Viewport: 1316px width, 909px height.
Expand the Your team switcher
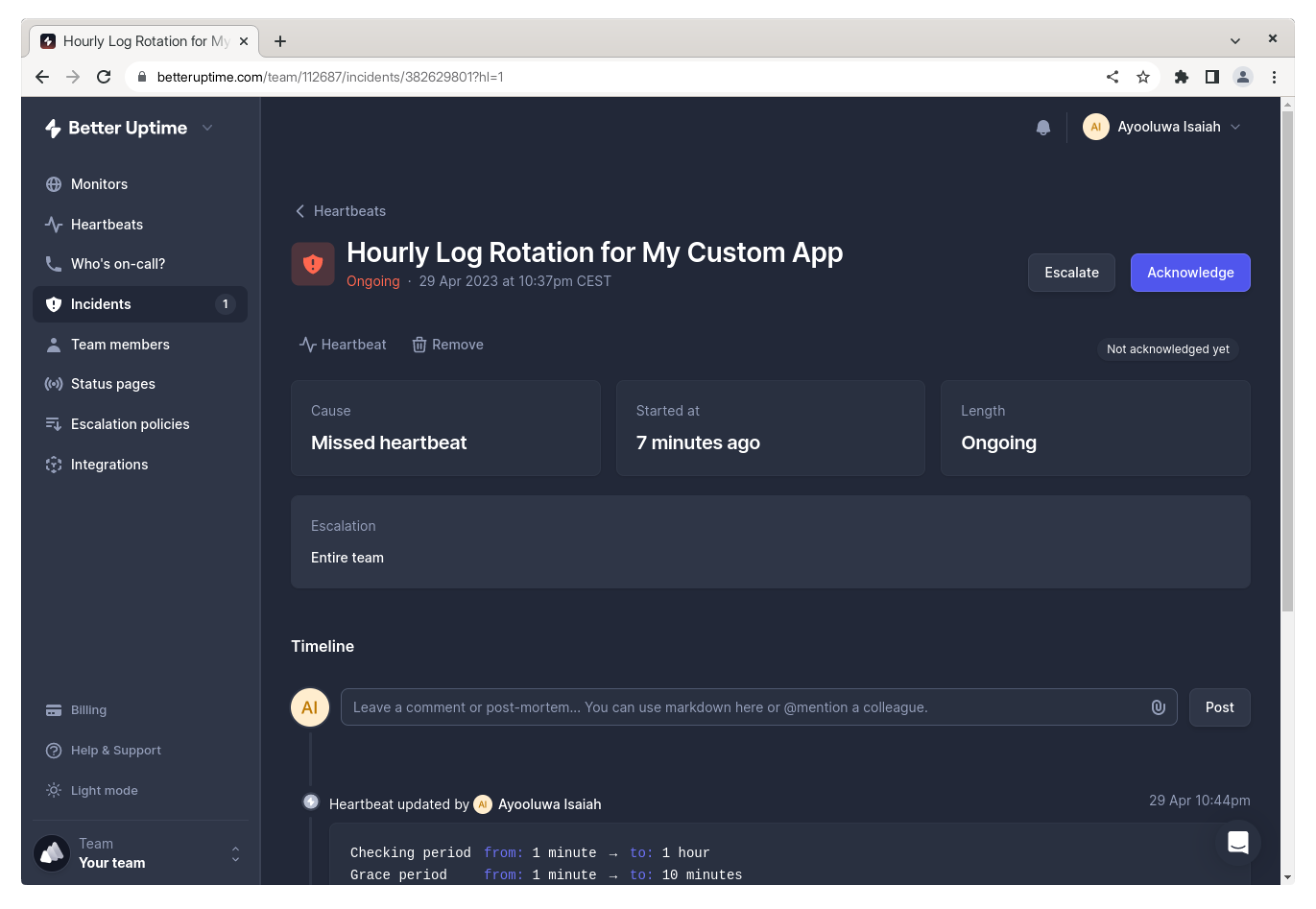235,853
